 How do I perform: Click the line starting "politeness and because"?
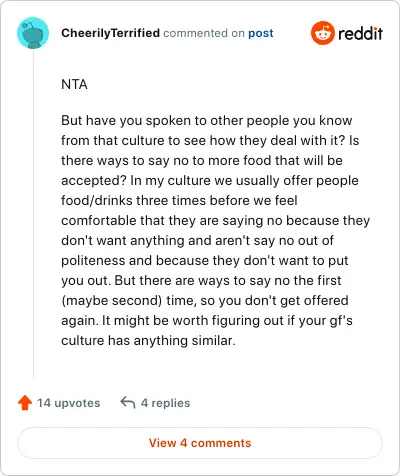point(205,260)
